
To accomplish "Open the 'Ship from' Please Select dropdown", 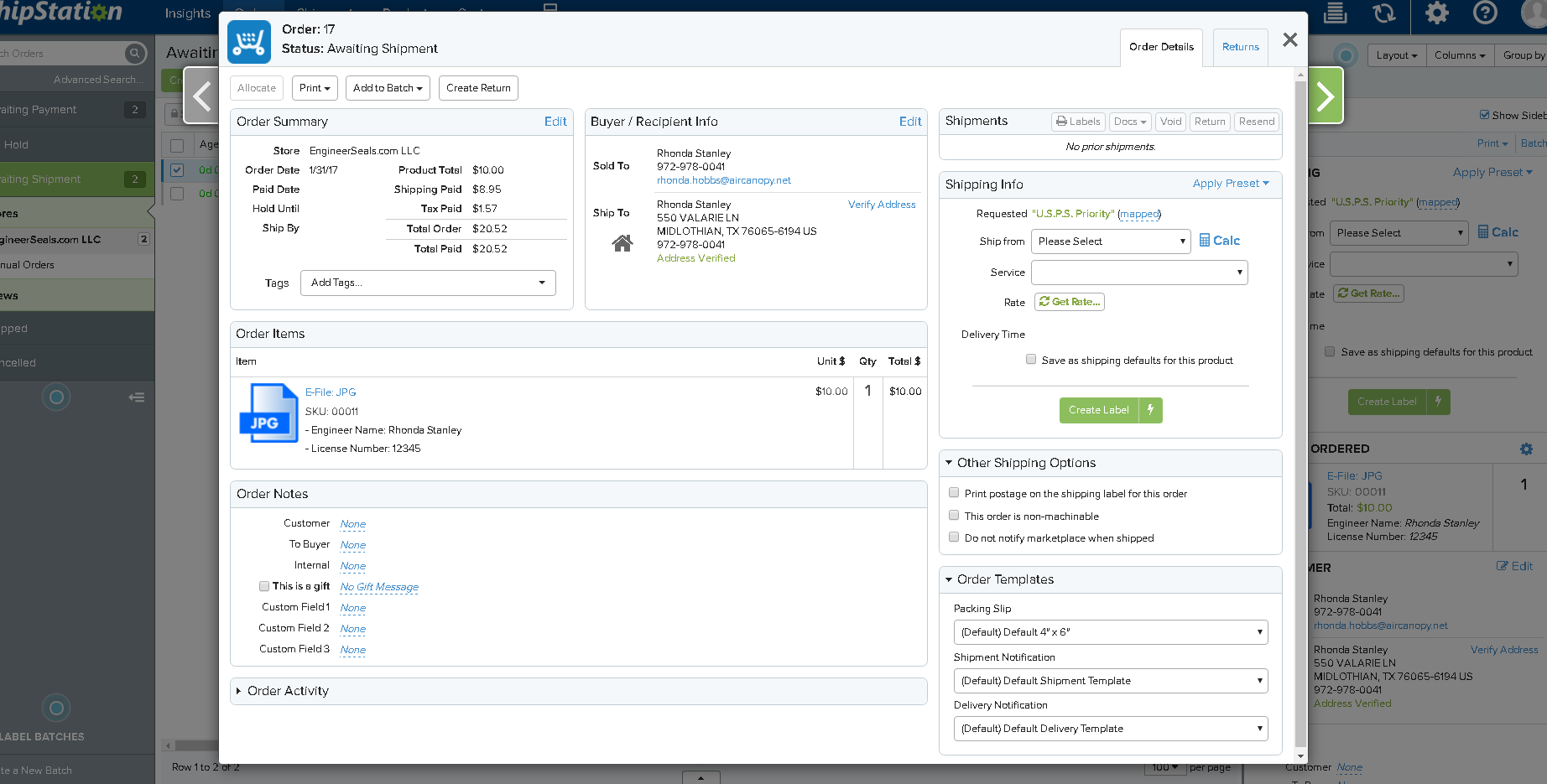I will (x=1111, y=241).
